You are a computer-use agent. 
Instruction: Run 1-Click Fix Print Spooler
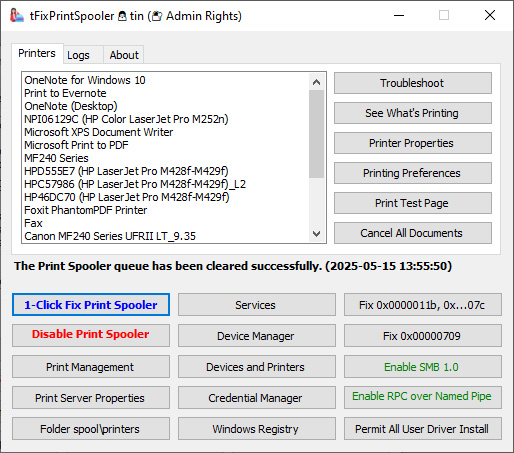91,305
